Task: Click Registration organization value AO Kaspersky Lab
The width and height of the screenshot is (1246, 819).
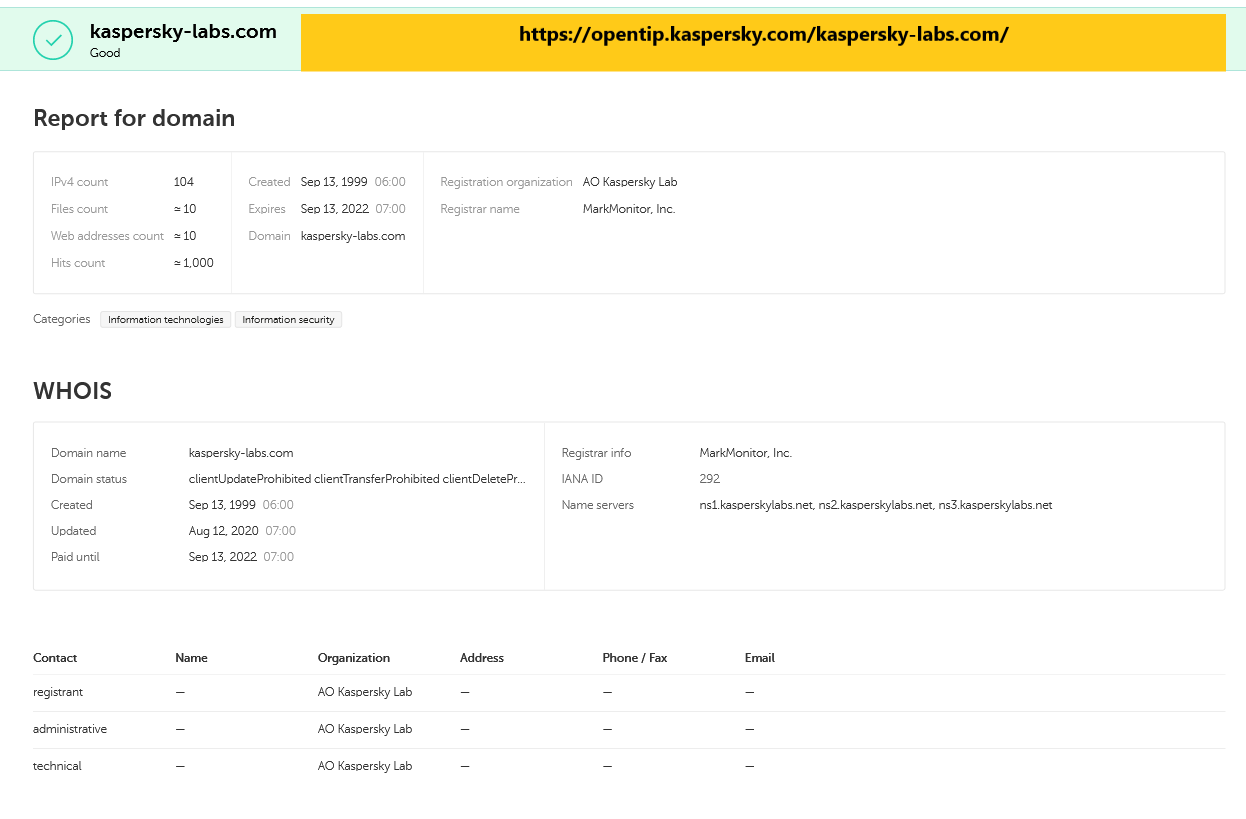Action: coord(630,182)
